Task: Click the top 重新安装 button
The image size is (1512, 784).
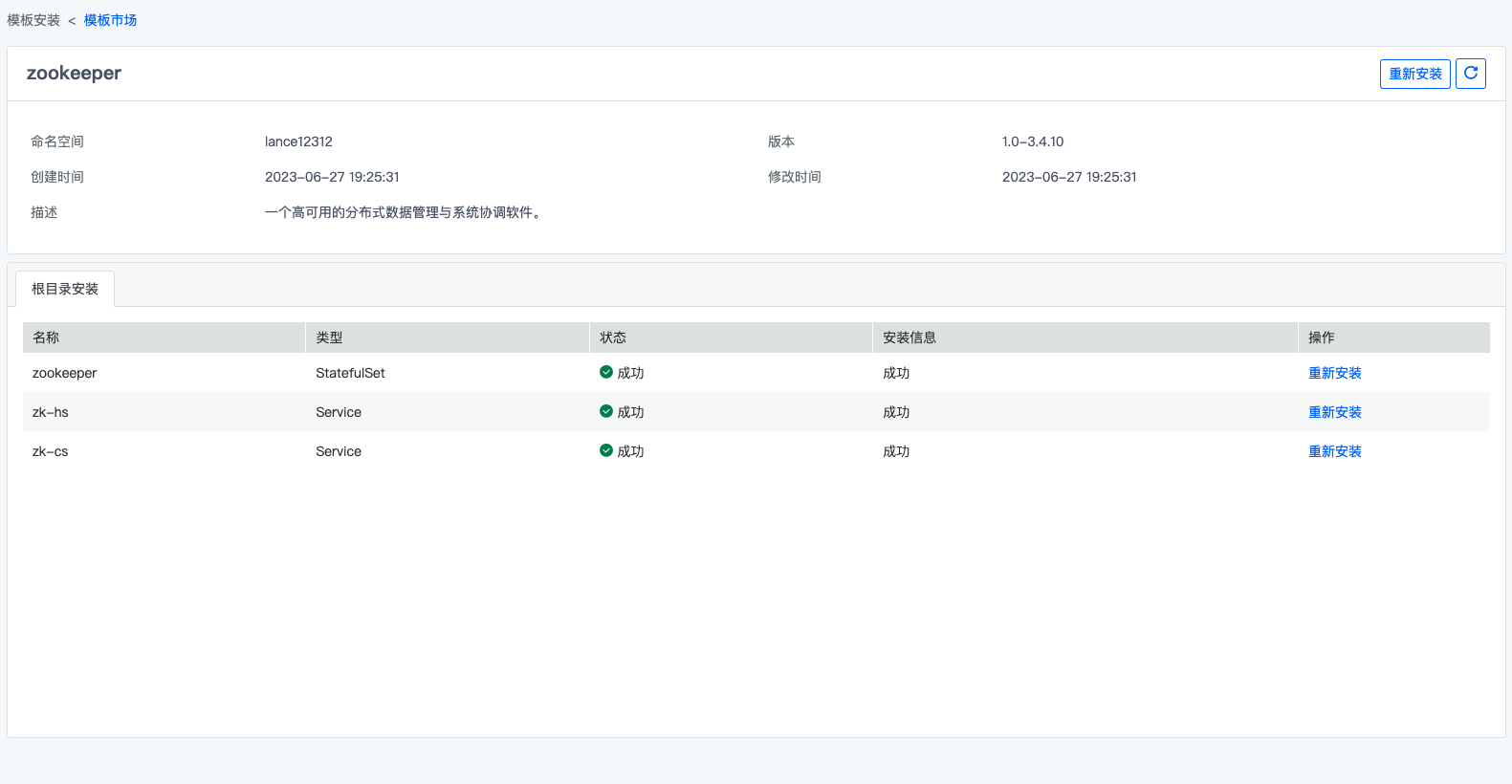Action: (1415, 74)
